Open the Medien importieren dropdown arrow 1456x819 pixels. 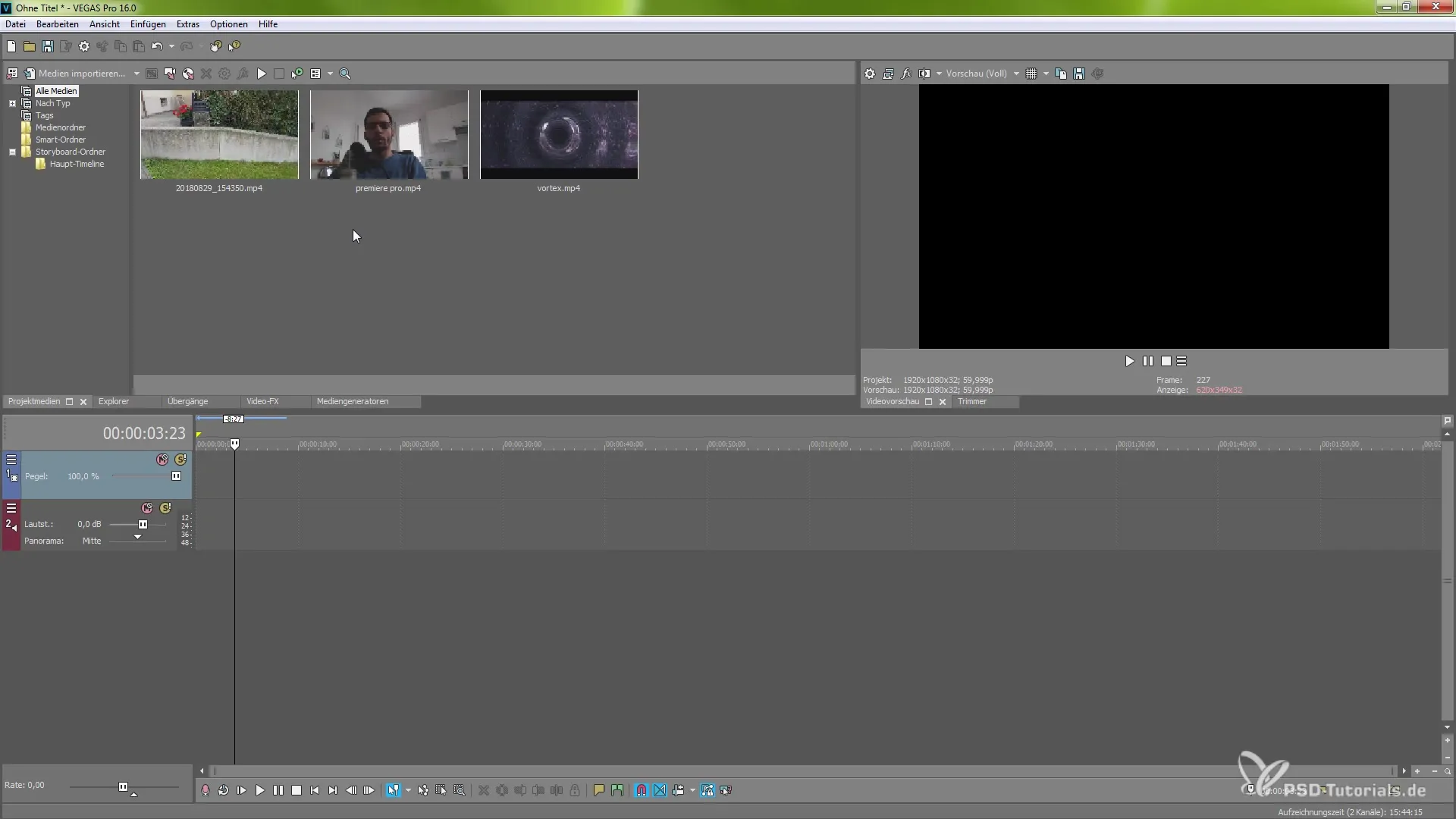point(136,74)
